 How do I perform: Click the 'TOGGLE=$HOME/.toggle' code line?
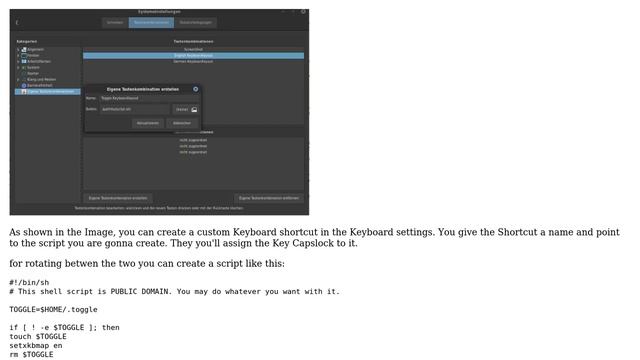[x=53, y=309]
